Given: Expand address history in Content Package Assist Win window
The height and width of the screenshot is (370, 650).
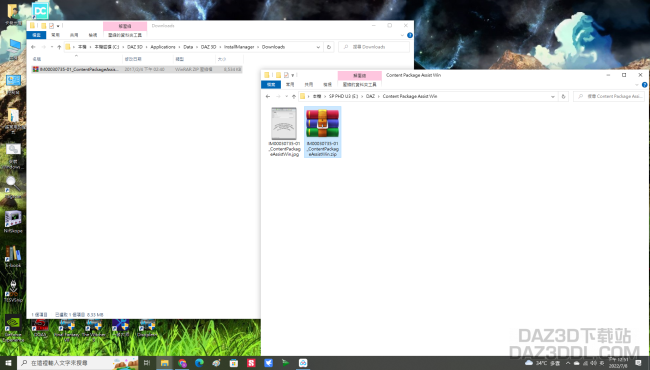Looking at the screenshot, I should point(553,97).
